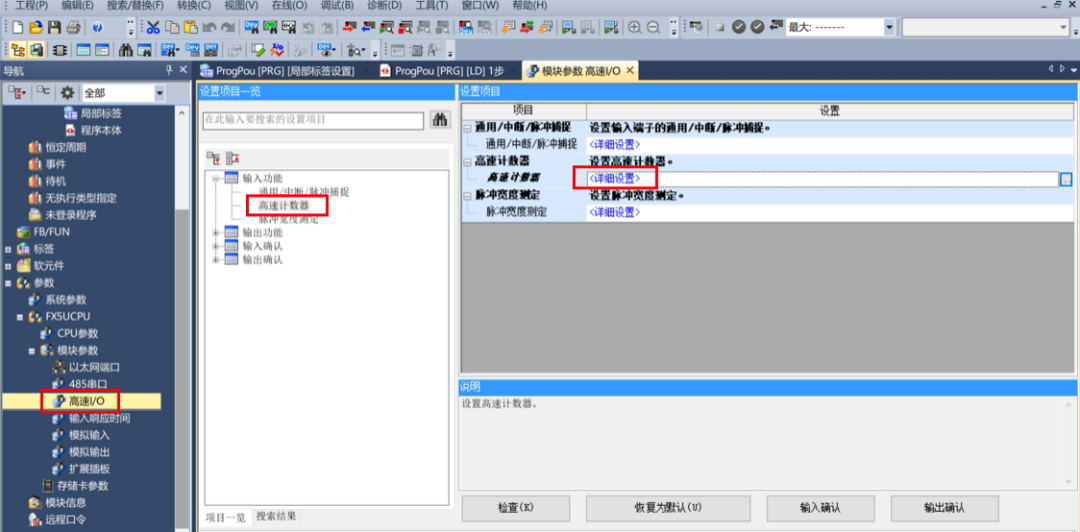Viewport: 1080px width, 532px height.
Task: Expand the 标签 node in navigation
Action: point(8,249)
